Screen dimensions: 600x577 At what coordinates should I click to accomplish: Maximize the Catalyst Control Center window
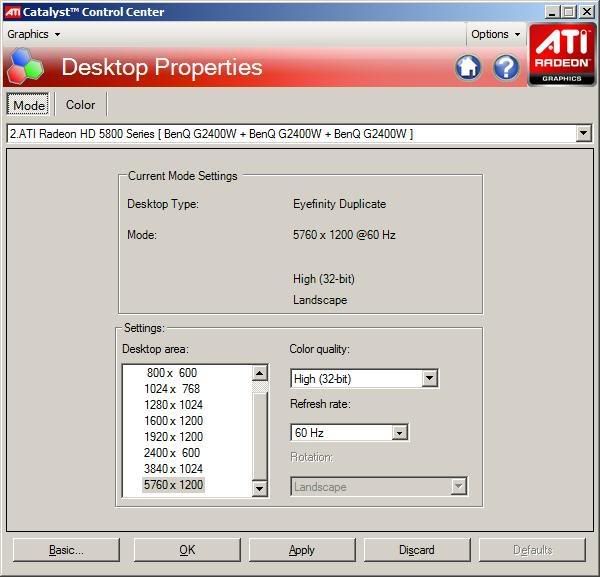569,12
